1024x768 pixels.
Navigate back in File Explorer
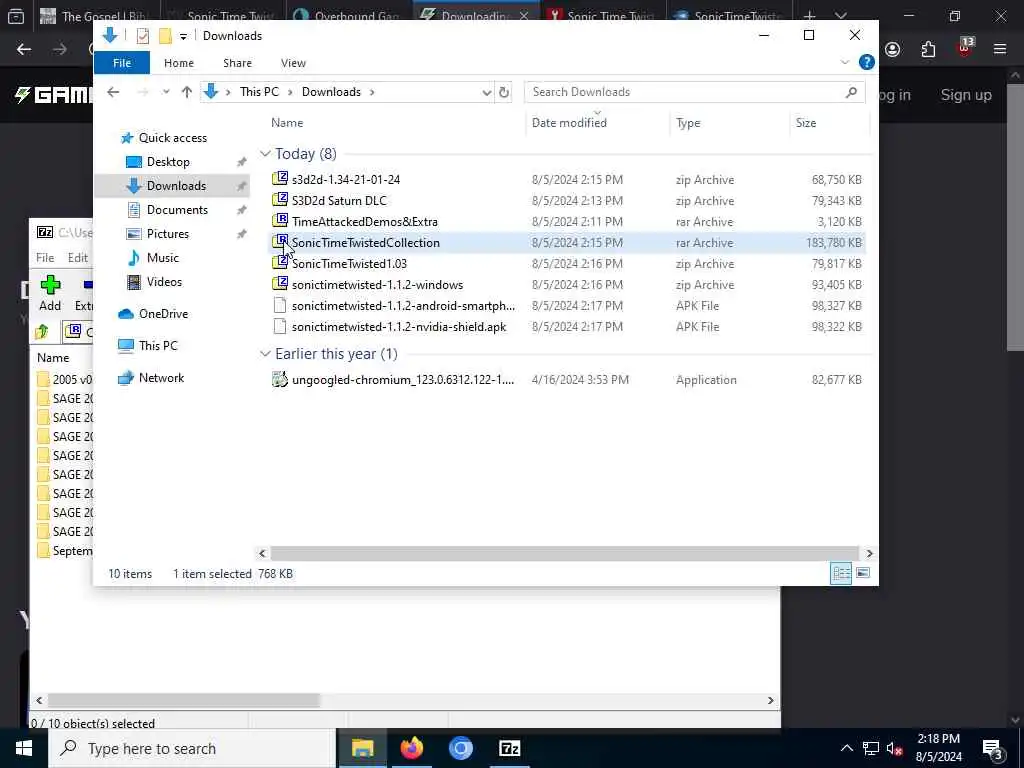click(113, 92)
